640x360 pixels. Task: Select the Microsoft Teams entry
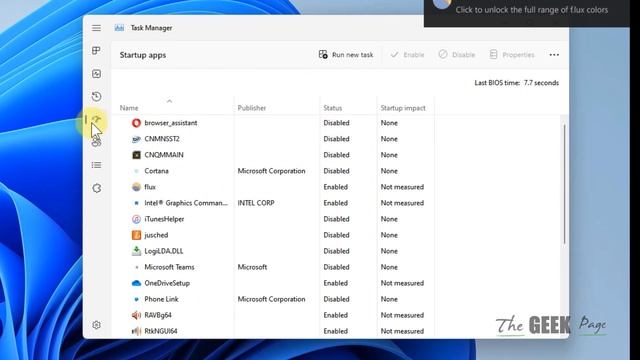273,267
